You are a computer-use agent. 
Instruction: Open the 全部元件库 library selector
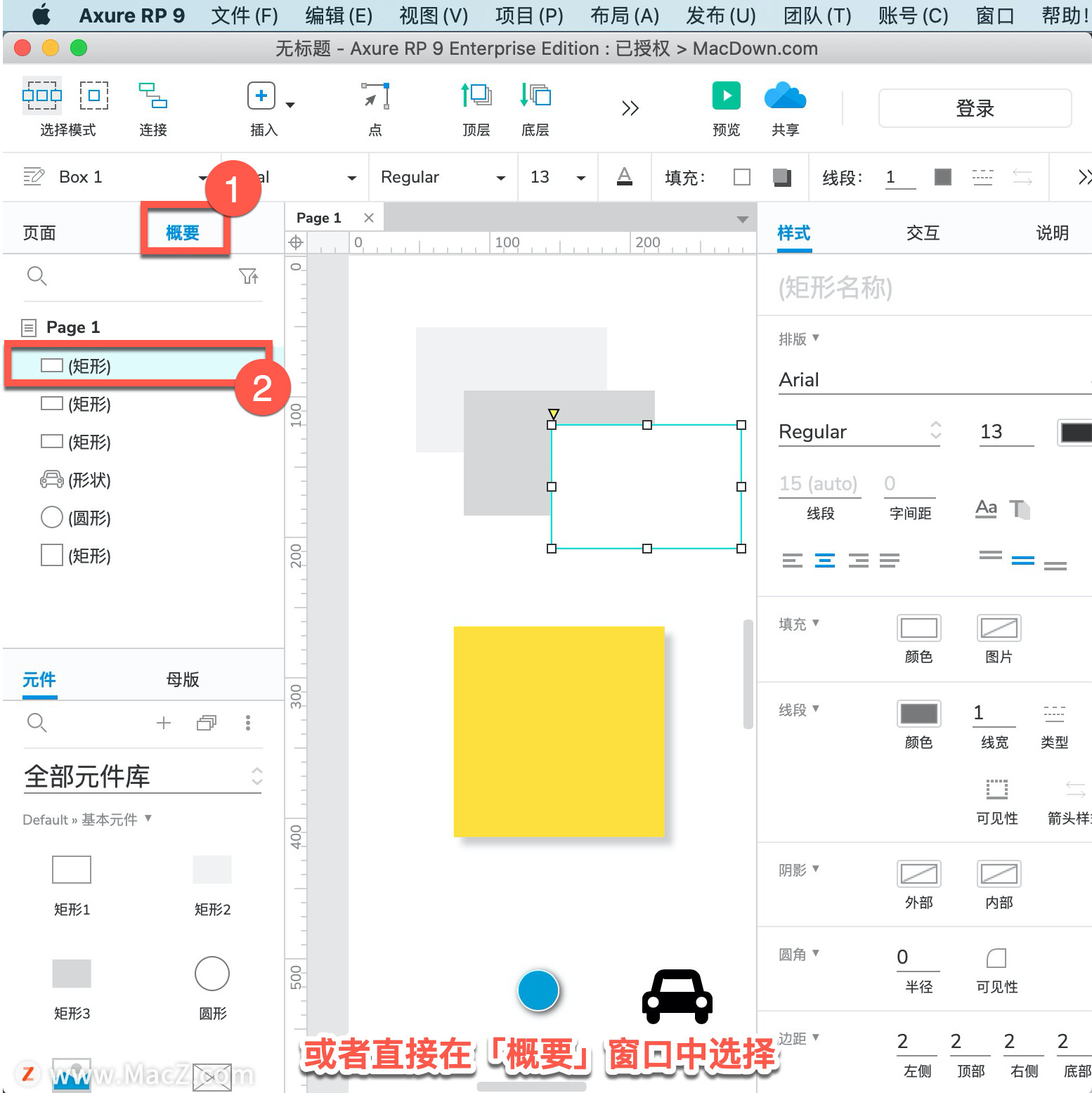tap(143, 776)
